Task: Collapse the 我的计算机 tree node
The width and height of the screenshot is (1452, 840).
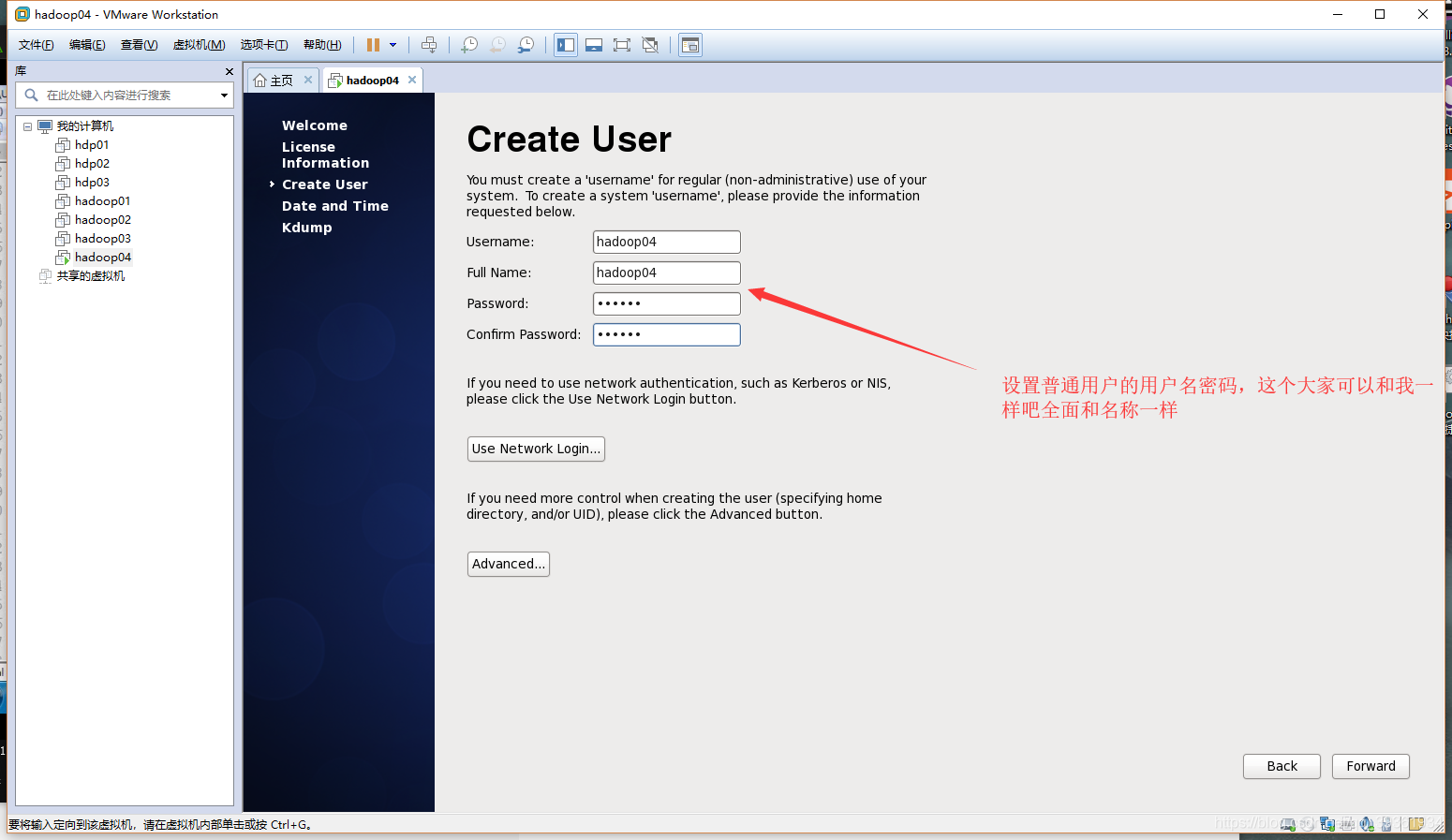Action: tap(27, 126)
